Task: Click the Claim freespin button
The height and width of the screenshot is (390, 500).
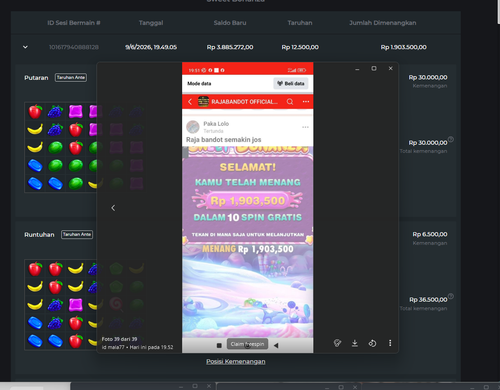Action: click(247, 344)
